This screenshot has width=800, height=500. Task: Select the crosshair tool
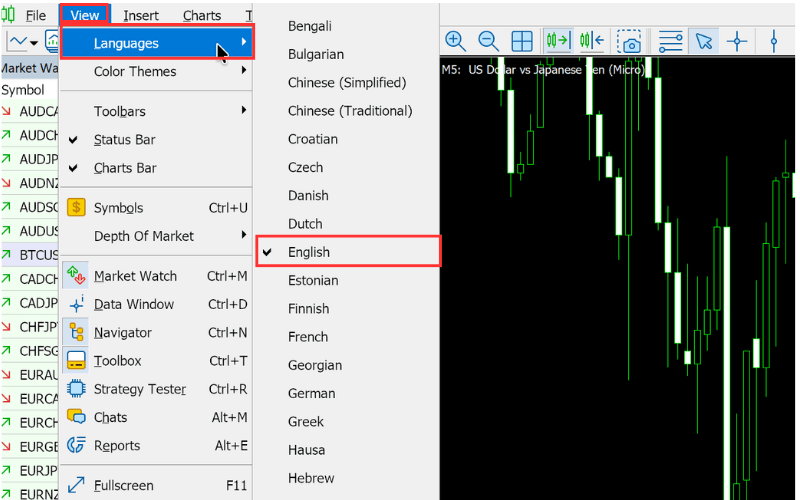[737, 41]
